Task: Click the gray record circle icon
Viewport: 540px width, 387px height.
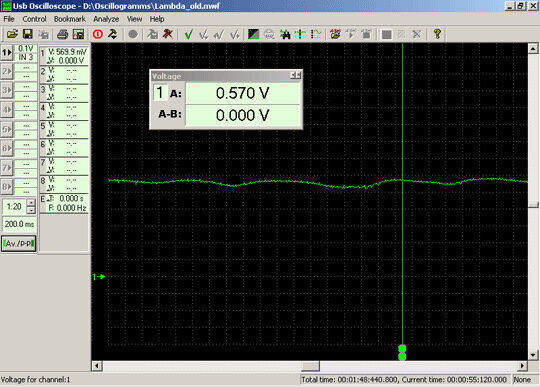Action: pyautogui.click(x=133, y=34)
